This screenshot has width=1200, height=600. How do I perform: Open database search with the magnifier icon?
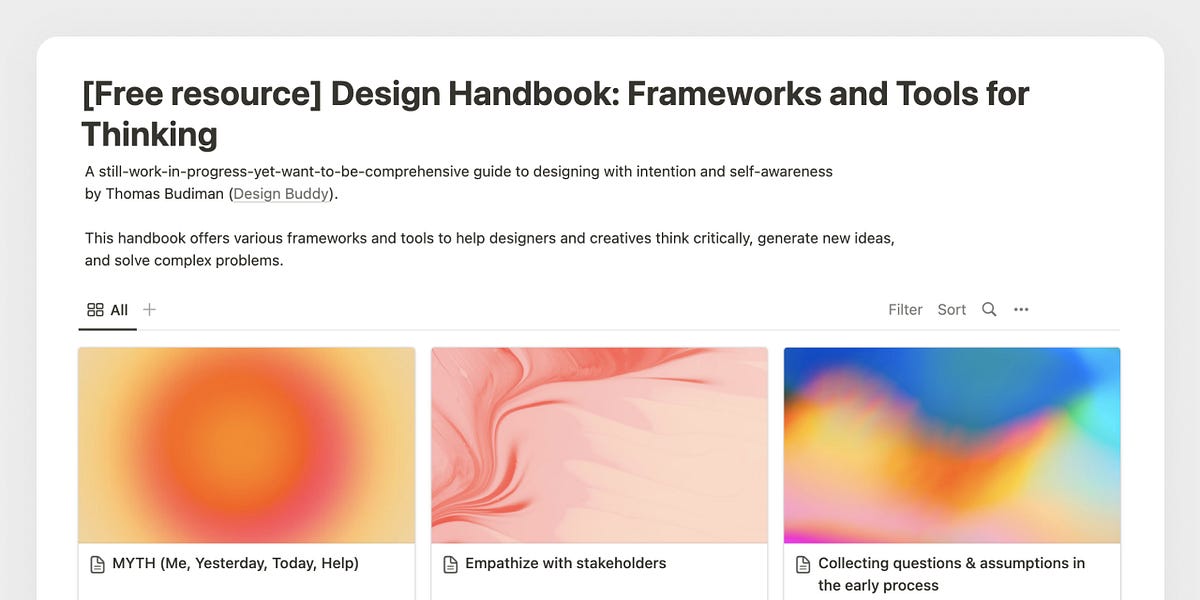tap(988, 310)
